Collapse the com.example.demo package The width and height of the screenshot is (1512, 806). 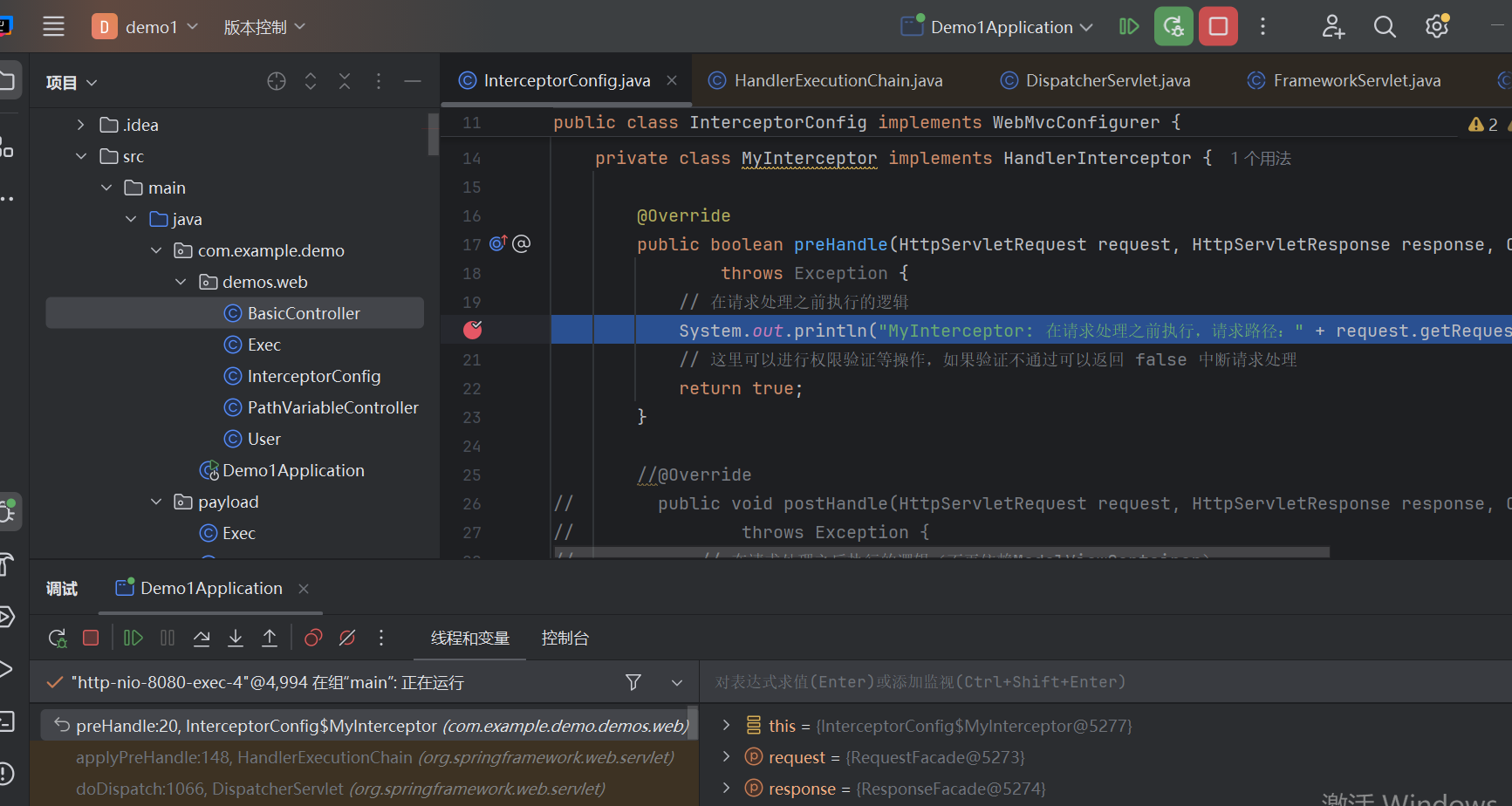pos(156,250)
